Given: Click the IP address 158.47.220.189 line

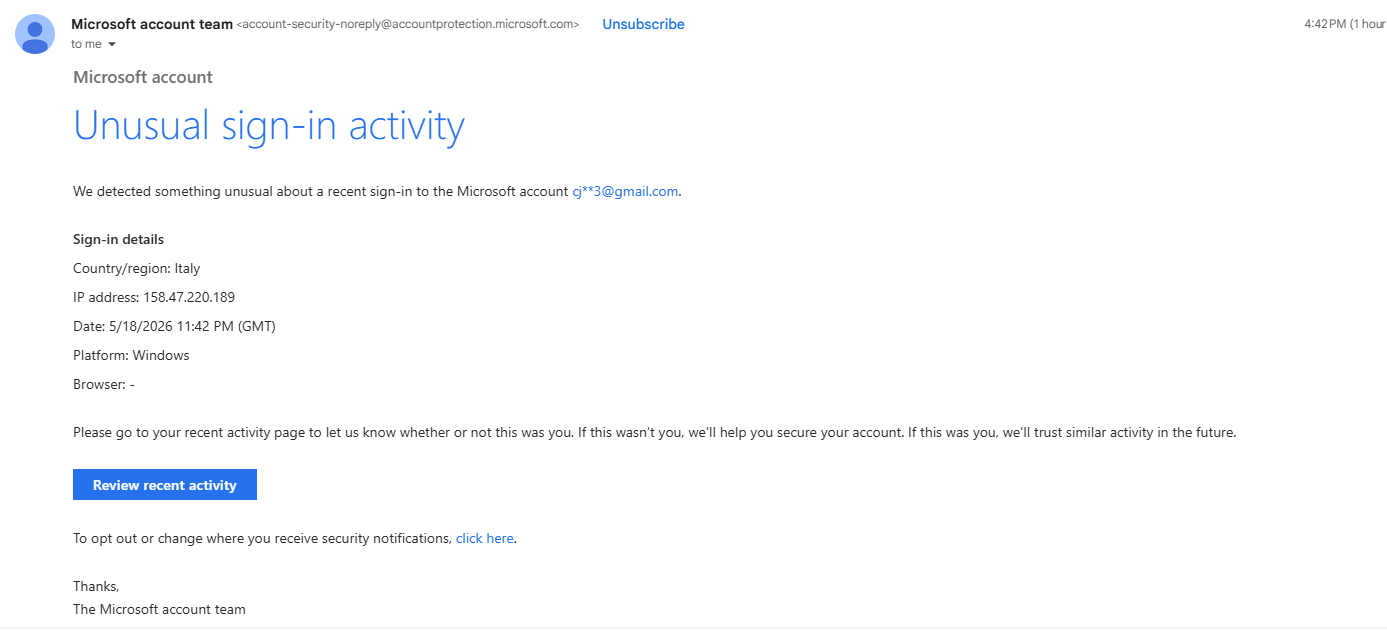Looking at the screenshot, I should pos(154,297).
